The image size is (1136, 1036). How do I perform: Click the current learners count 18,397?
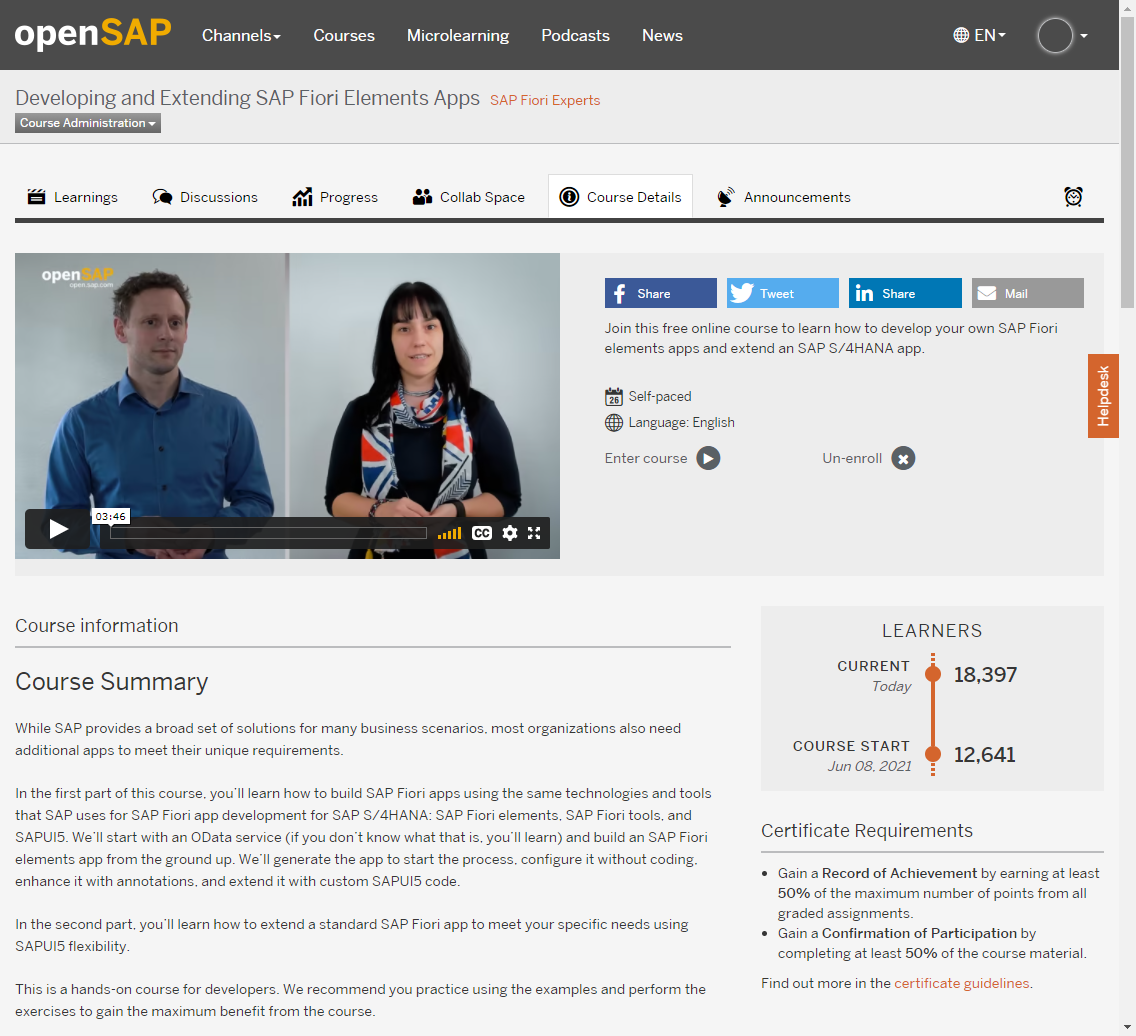click(985, 674)
